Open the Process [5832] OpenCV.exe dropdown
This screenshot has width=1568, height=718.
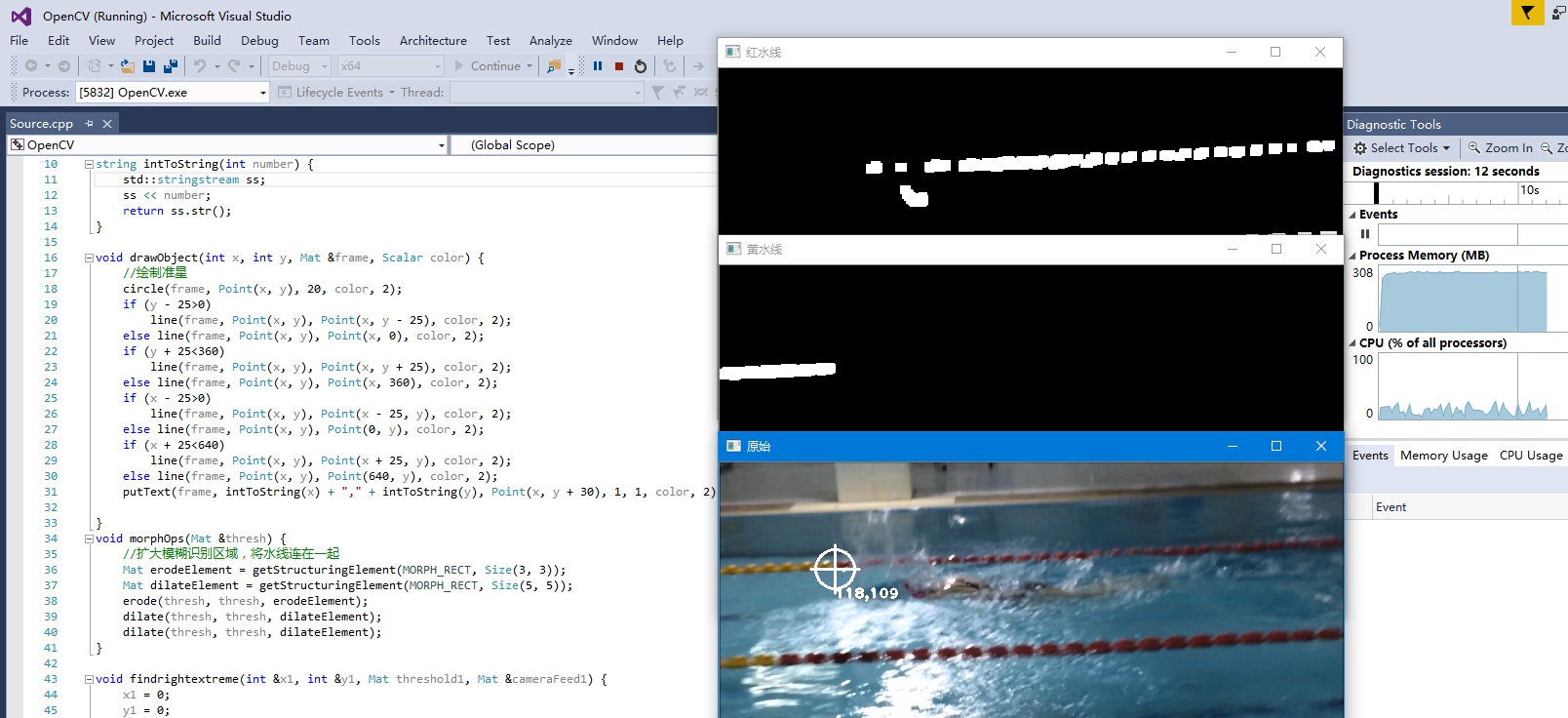(x=172, y=93)
